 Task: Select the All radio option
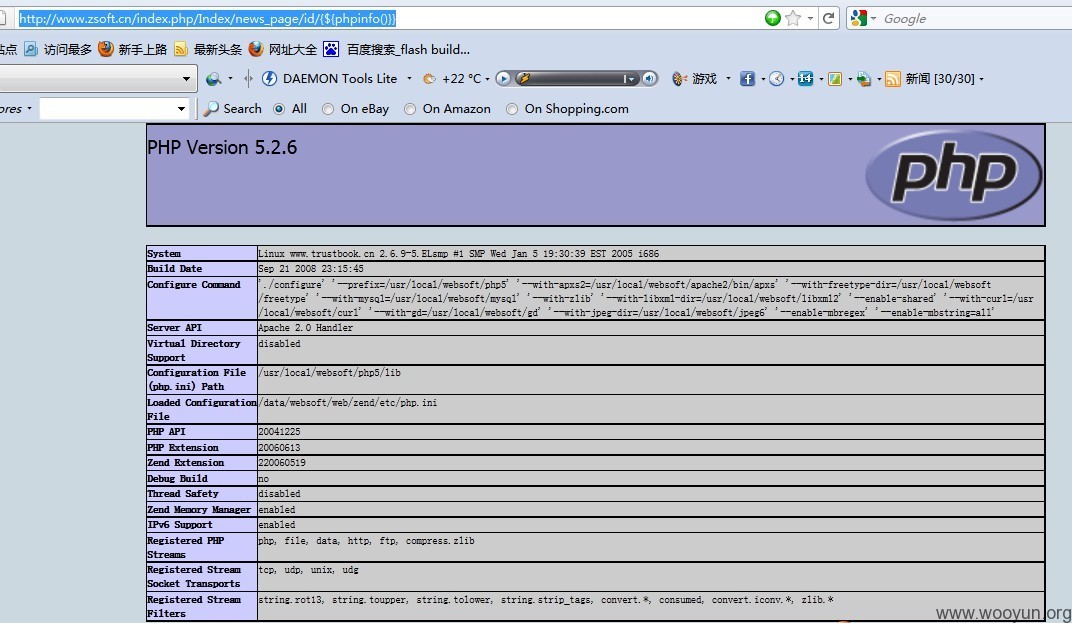click(x=279, y=109)
